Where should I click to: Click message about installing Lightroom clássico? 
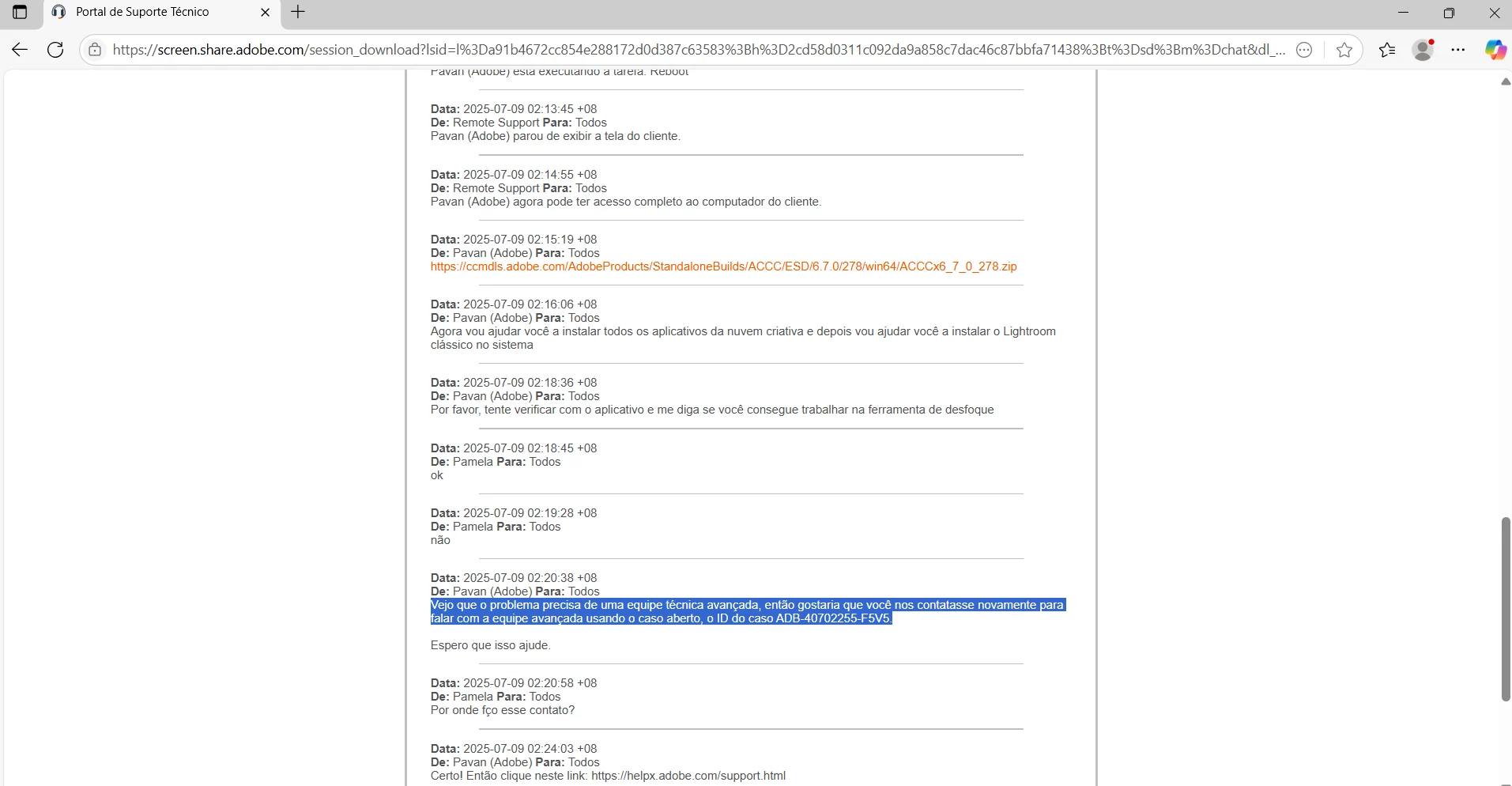pyautogui.click(x=743, y=338)
